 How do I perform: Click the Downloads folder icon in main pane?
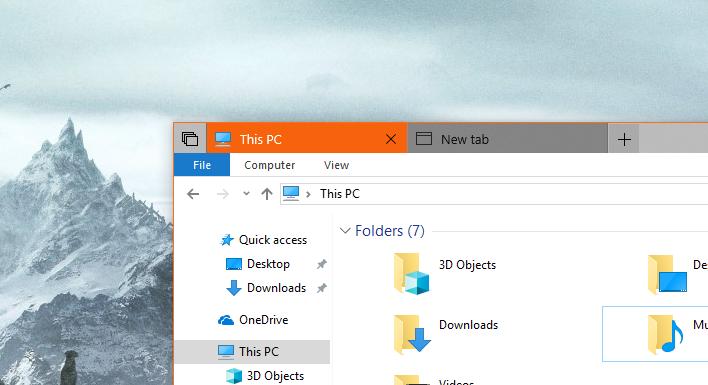[x=412, y=334]
